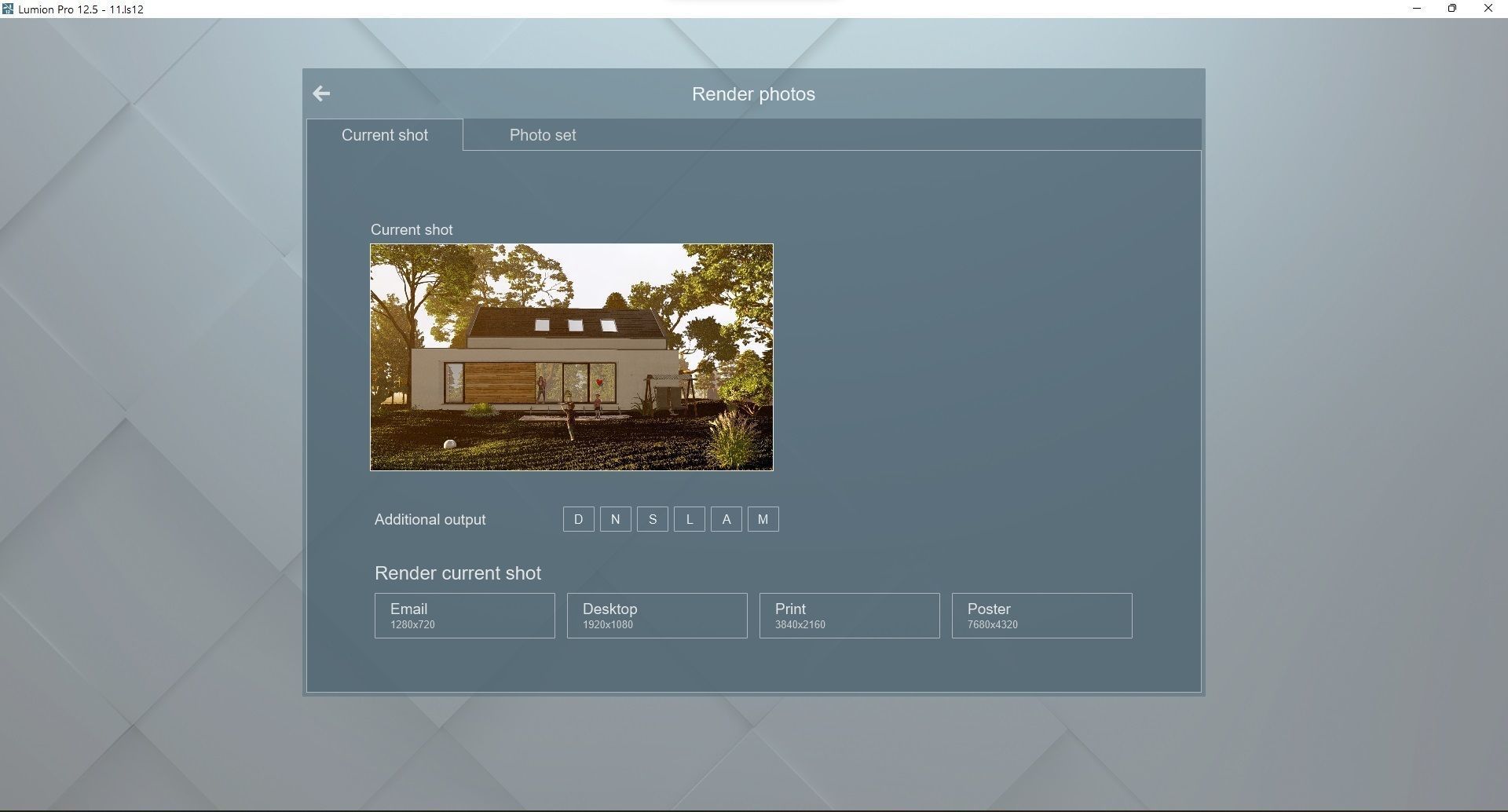Minimize the Lumion Pro window
Viewport: 1508px width, 812px height.
pyautogui.click(x=1417, y=9)
